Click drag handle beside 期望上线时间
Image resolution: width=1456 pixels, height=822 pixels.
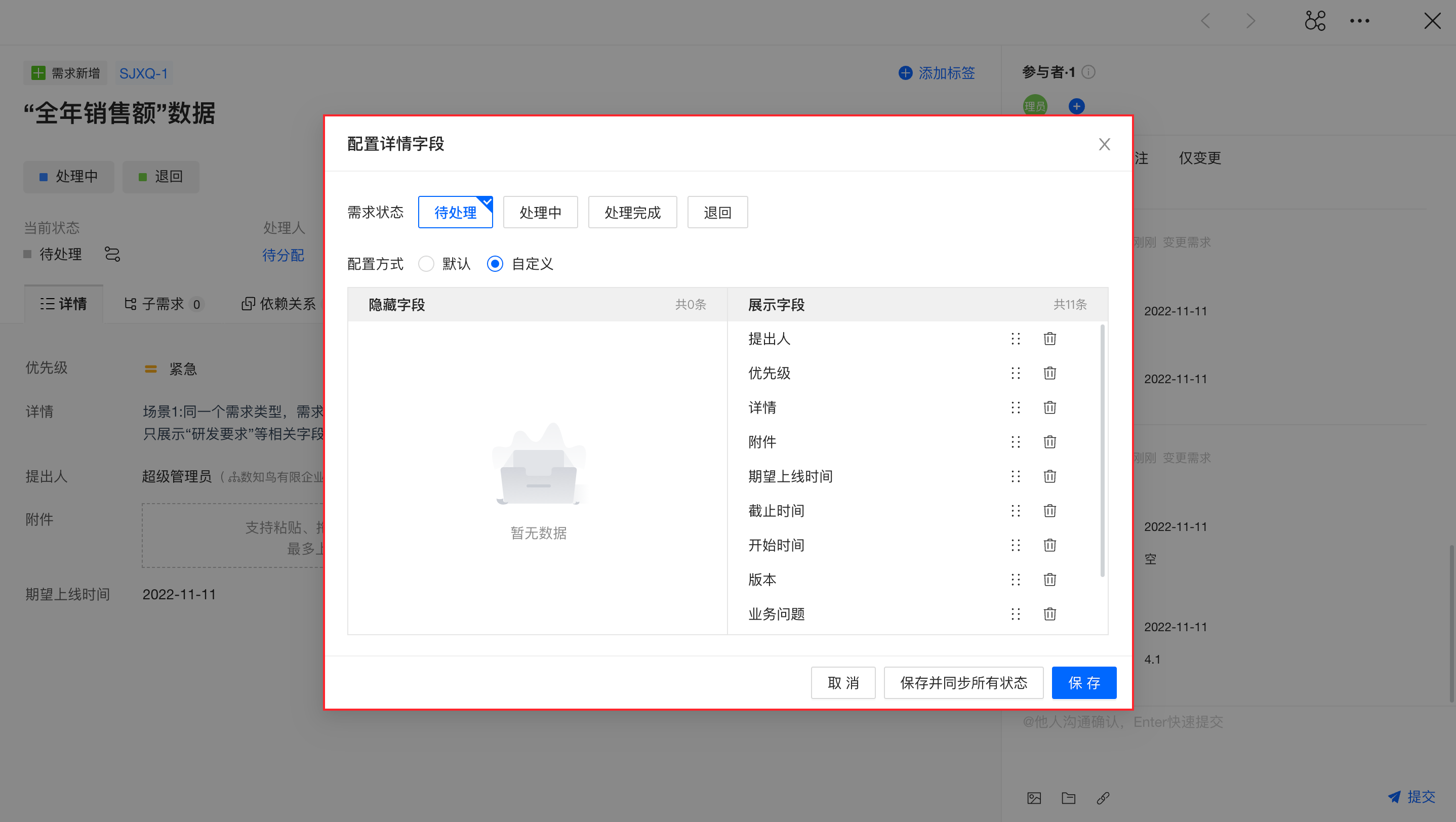(1015, 476)
